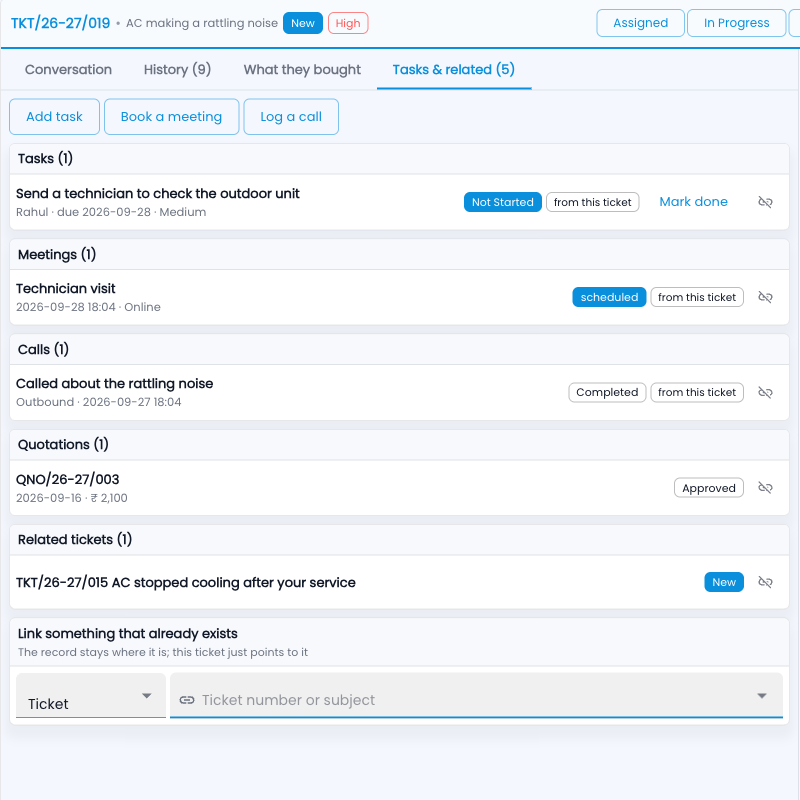Click New badge on related ticket TKT/26-27/015

tap(724, 582)
